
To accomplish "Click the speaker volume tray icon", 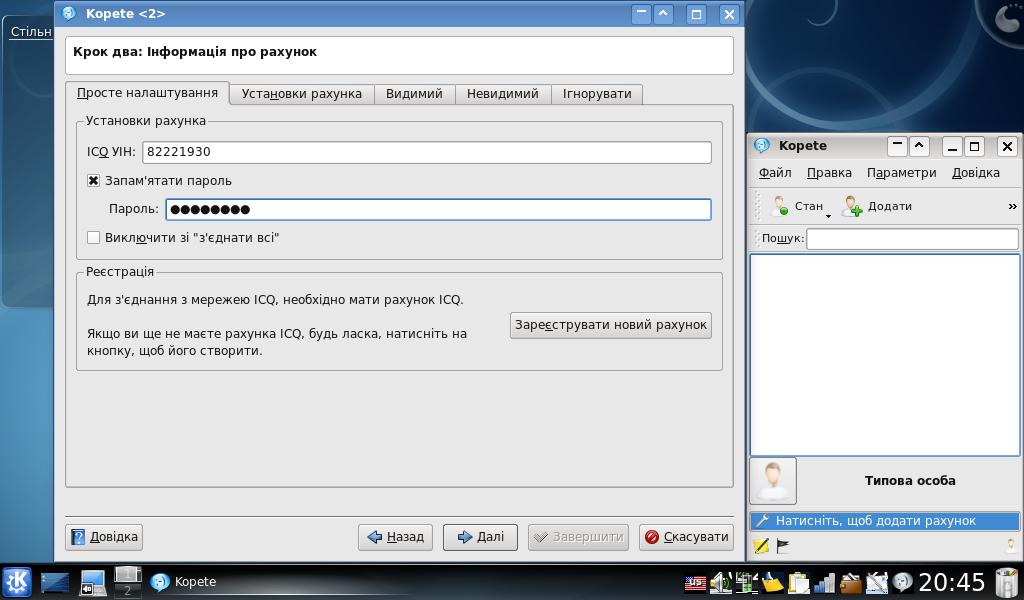I will 721,582.
